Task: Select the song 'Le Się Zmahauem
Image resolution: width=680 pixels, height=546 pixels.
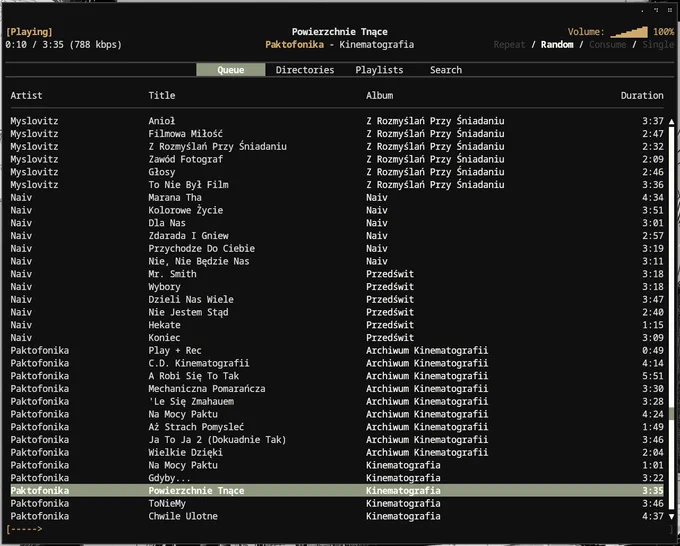Action: coord(337,402)
